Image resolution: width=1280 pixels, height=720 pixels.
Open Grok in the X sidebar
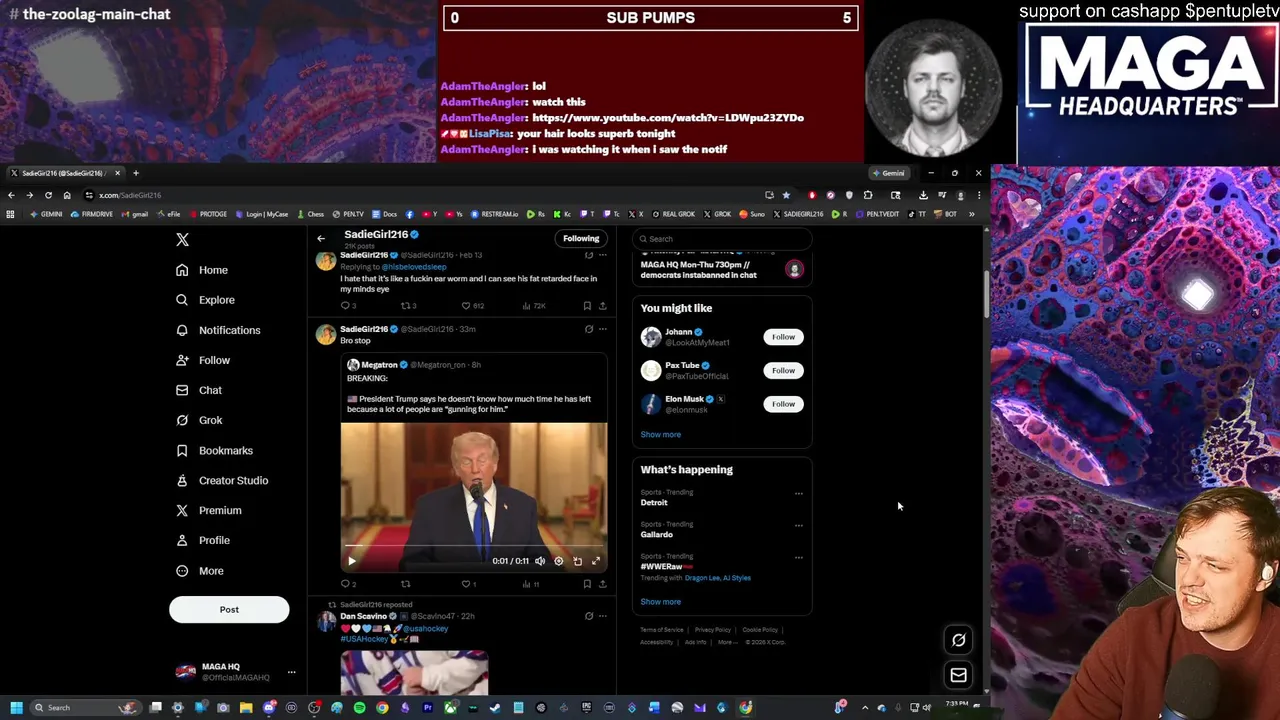pos(199,420)
